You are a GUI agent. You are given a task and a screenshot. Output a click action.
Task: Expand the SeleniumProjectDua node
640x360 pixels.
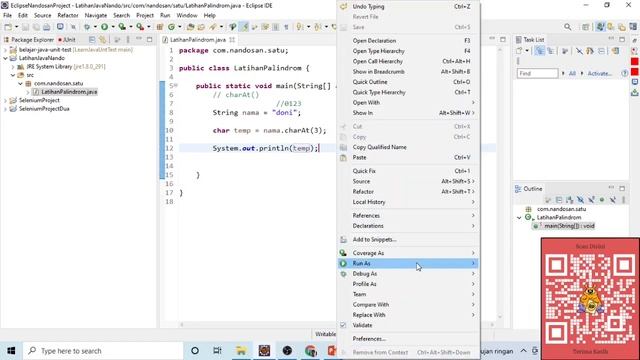pos(5,109)
